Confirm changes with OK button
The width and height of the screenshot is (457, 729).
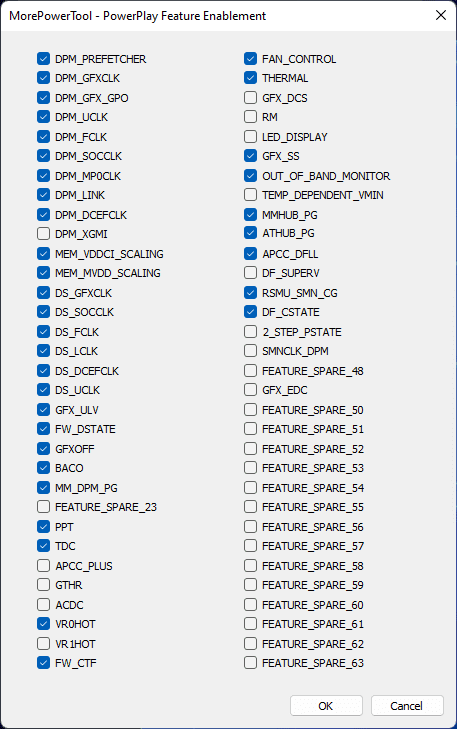(326, 706)
